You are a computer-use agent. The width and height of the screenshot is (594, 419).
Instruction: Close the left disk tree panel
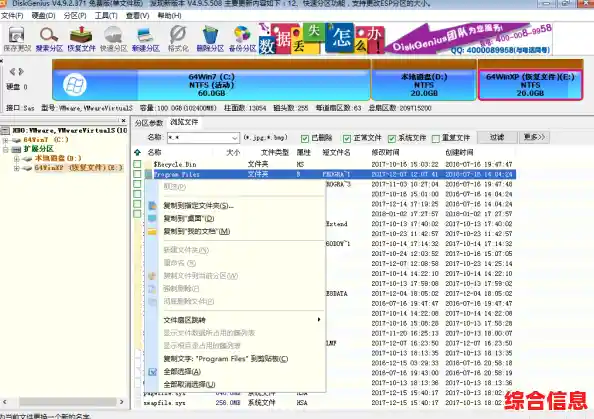(x=123, y=120)
